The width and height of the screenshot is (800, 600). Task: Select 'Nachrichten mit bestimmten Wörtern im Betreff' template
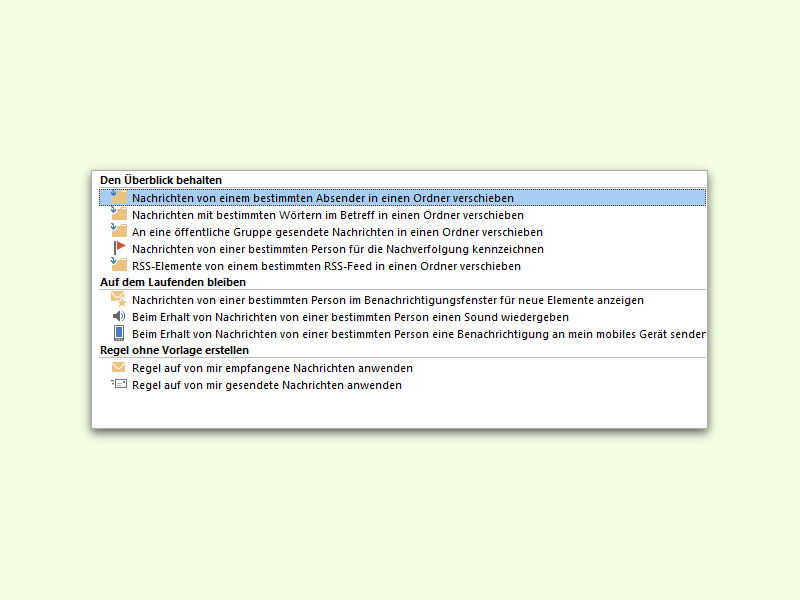(328, 215)
